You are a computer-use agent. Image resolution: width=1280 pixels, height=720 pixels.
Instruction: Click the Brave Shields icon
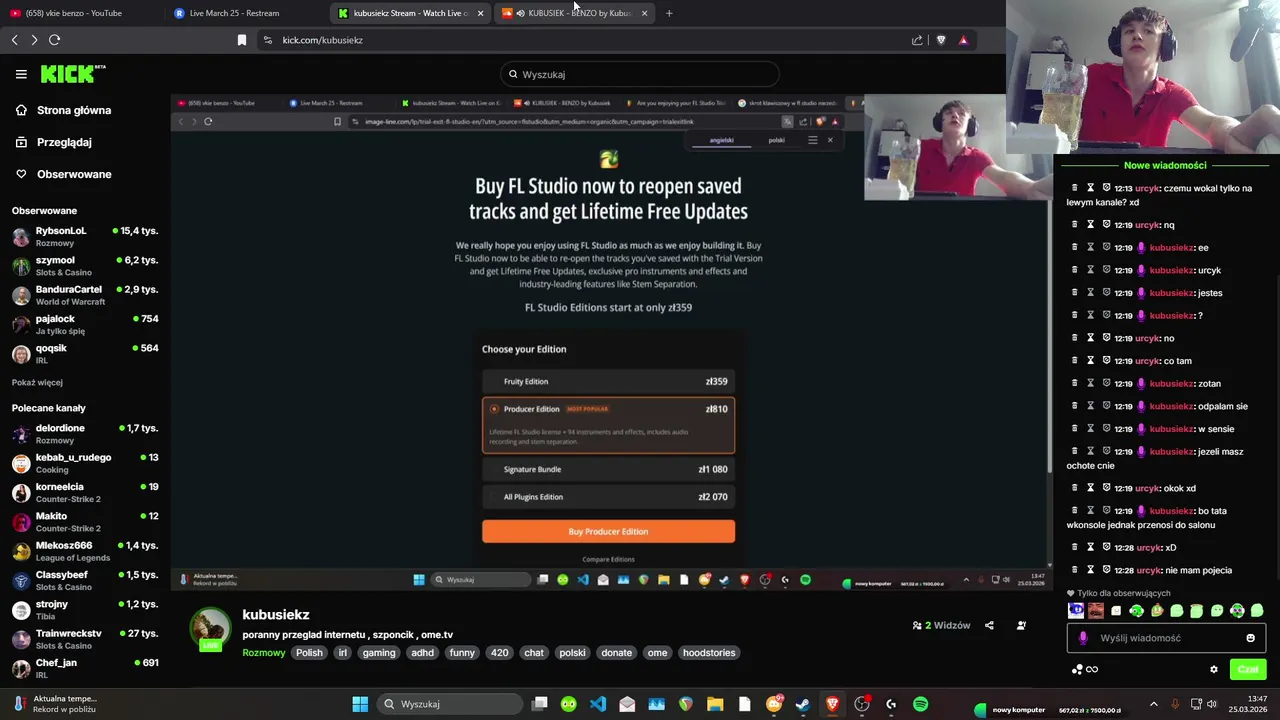(941, 40)
